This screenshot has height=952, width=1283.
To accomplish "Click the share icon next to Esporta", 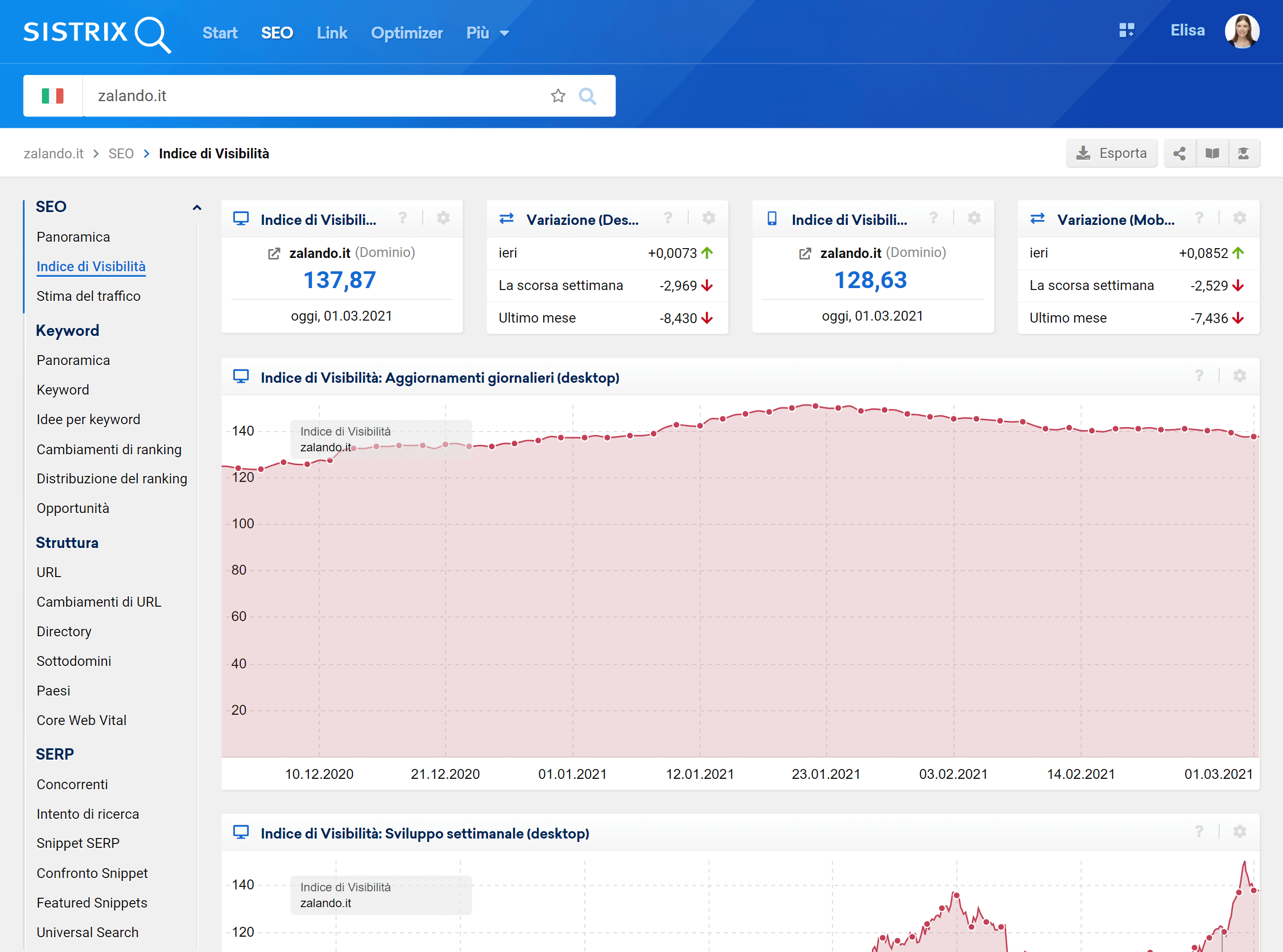I will [x=1179, y=153].
